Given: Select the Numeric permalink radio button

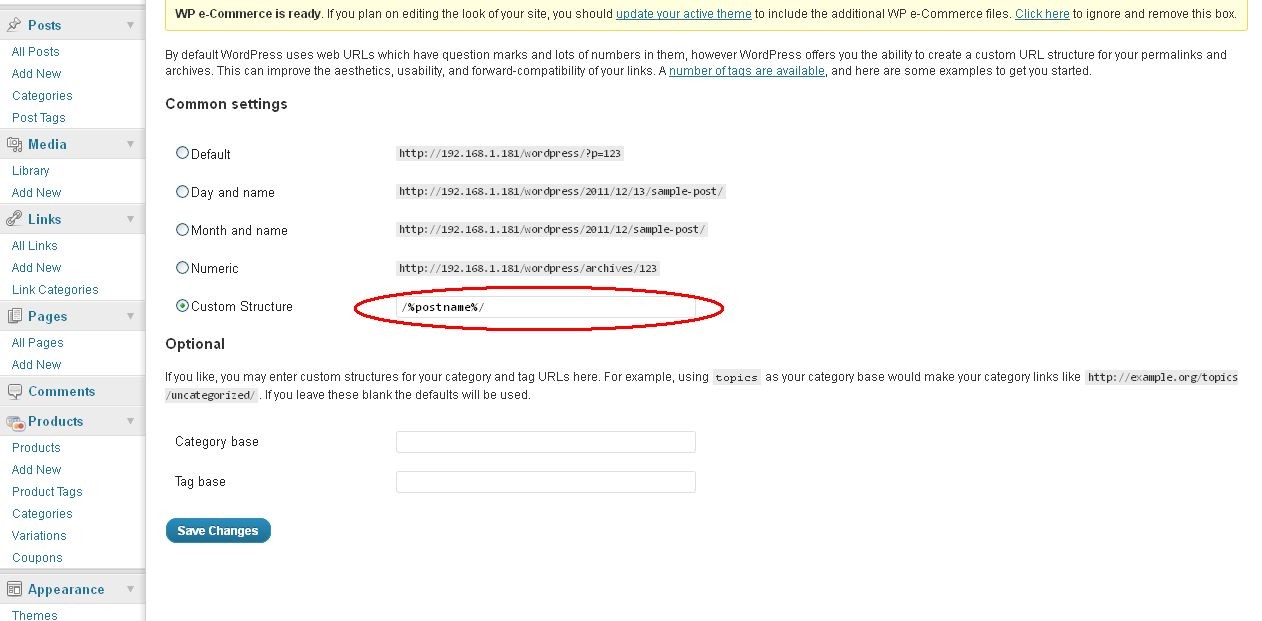Looking at the screenshot, I should [x=182, y=267].
